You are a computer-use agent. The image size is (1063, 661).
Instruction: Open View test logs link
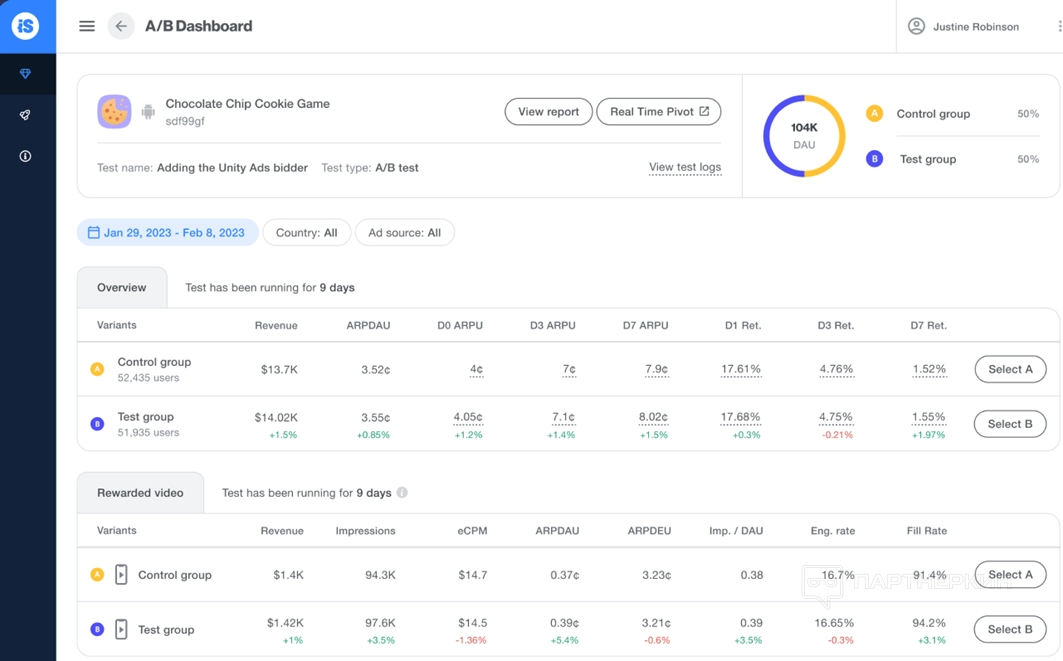[685, 168]
